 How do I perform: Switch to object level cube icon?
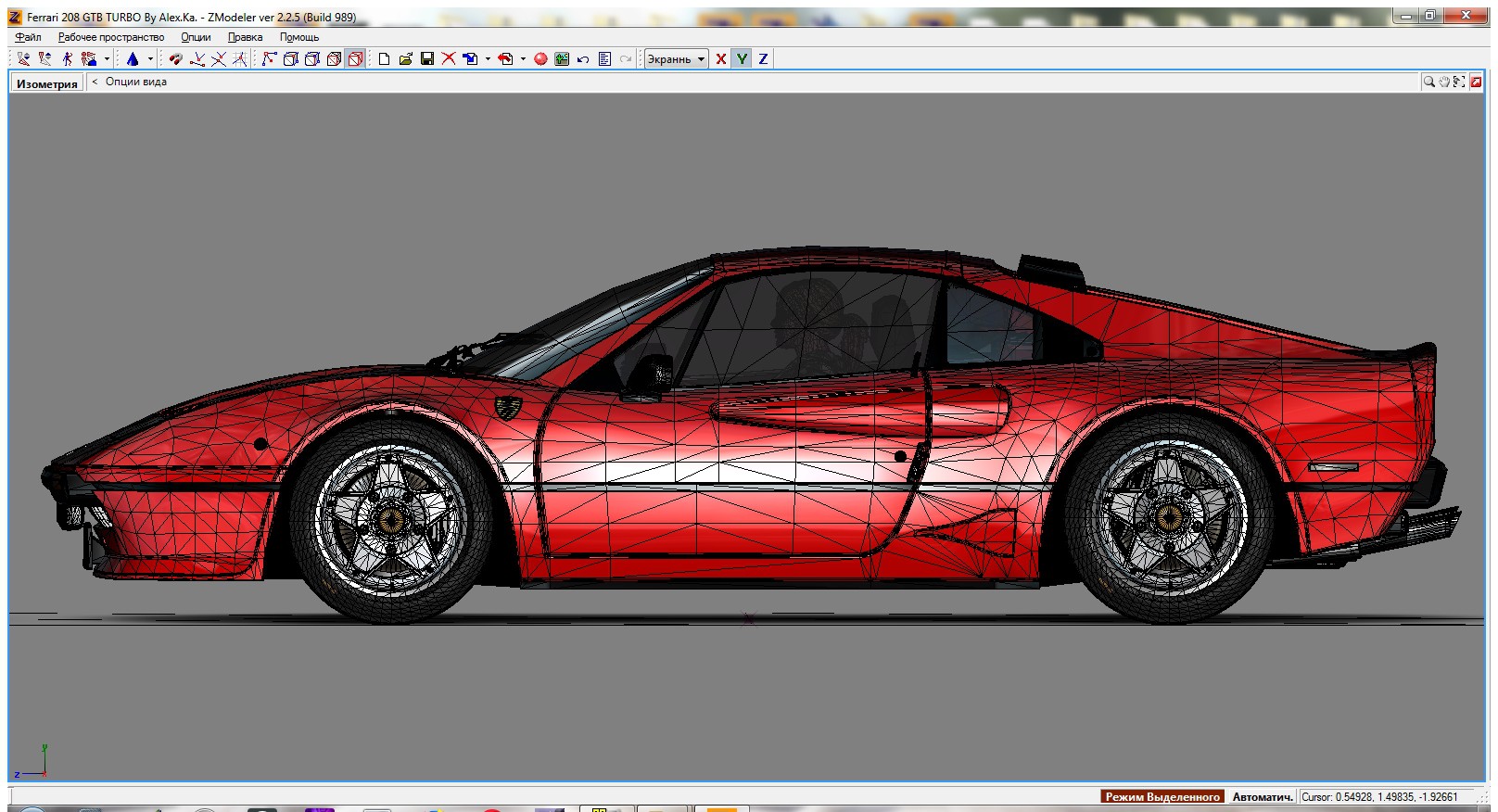[334, 59]
